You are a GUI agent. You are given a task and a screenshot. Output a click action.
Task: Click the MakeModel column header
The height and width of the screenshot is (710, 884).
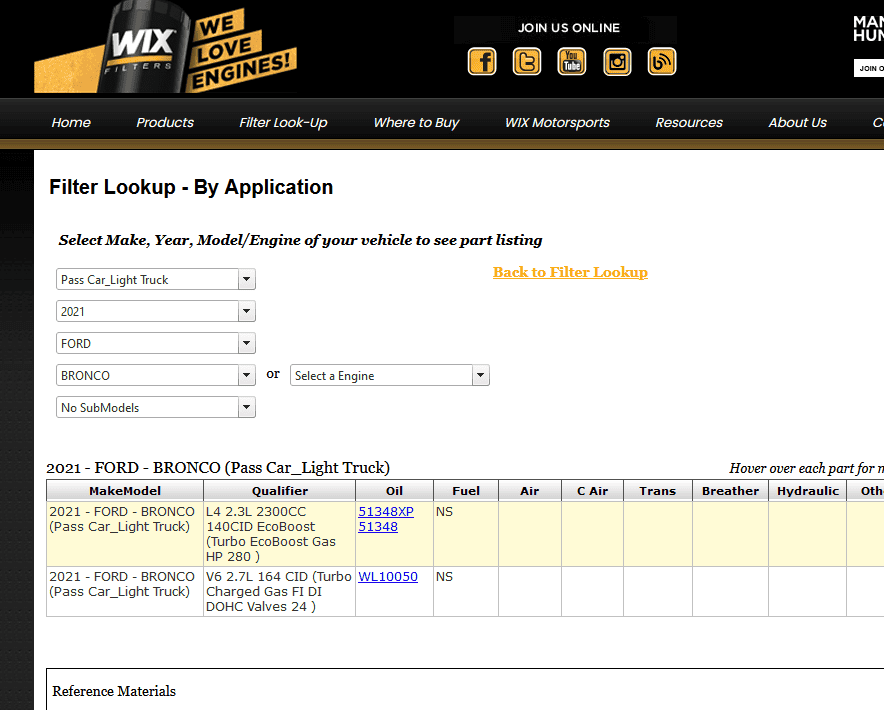coord(125,491)
